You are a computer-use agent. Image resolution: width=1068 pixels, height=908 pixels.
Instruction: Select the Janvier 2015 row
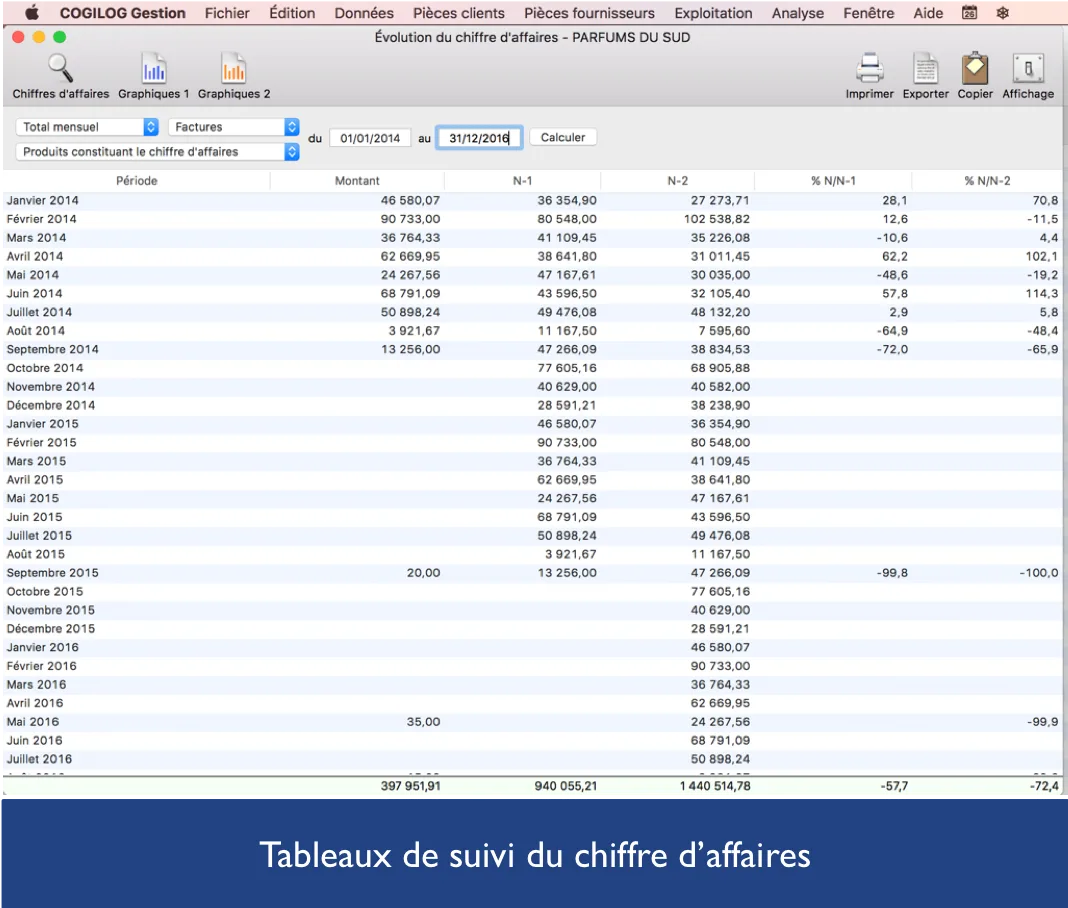[533, 424]
